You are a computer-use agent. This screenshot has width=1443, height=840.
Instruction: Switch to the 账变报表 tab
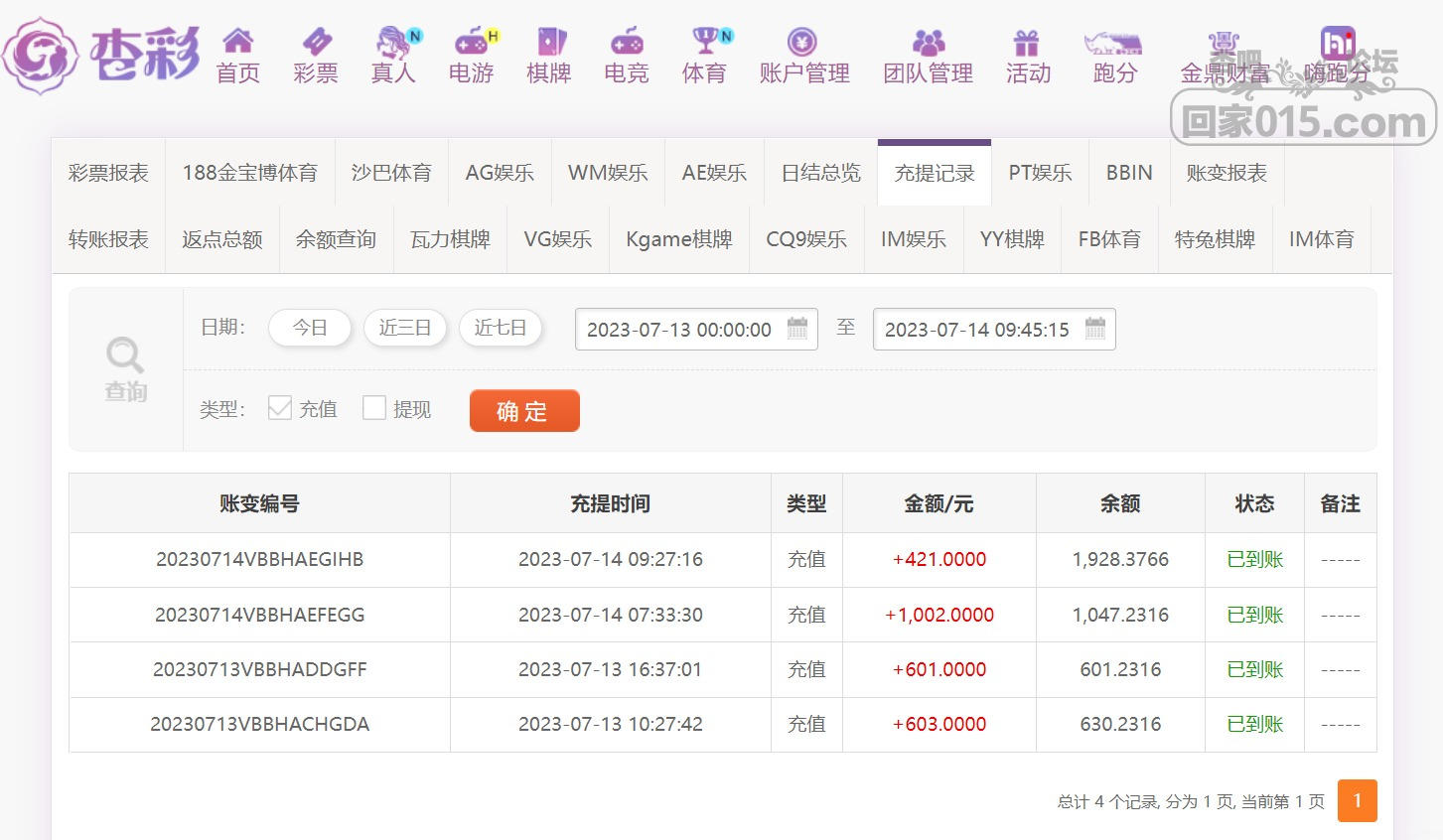(x=1227, y=173)
